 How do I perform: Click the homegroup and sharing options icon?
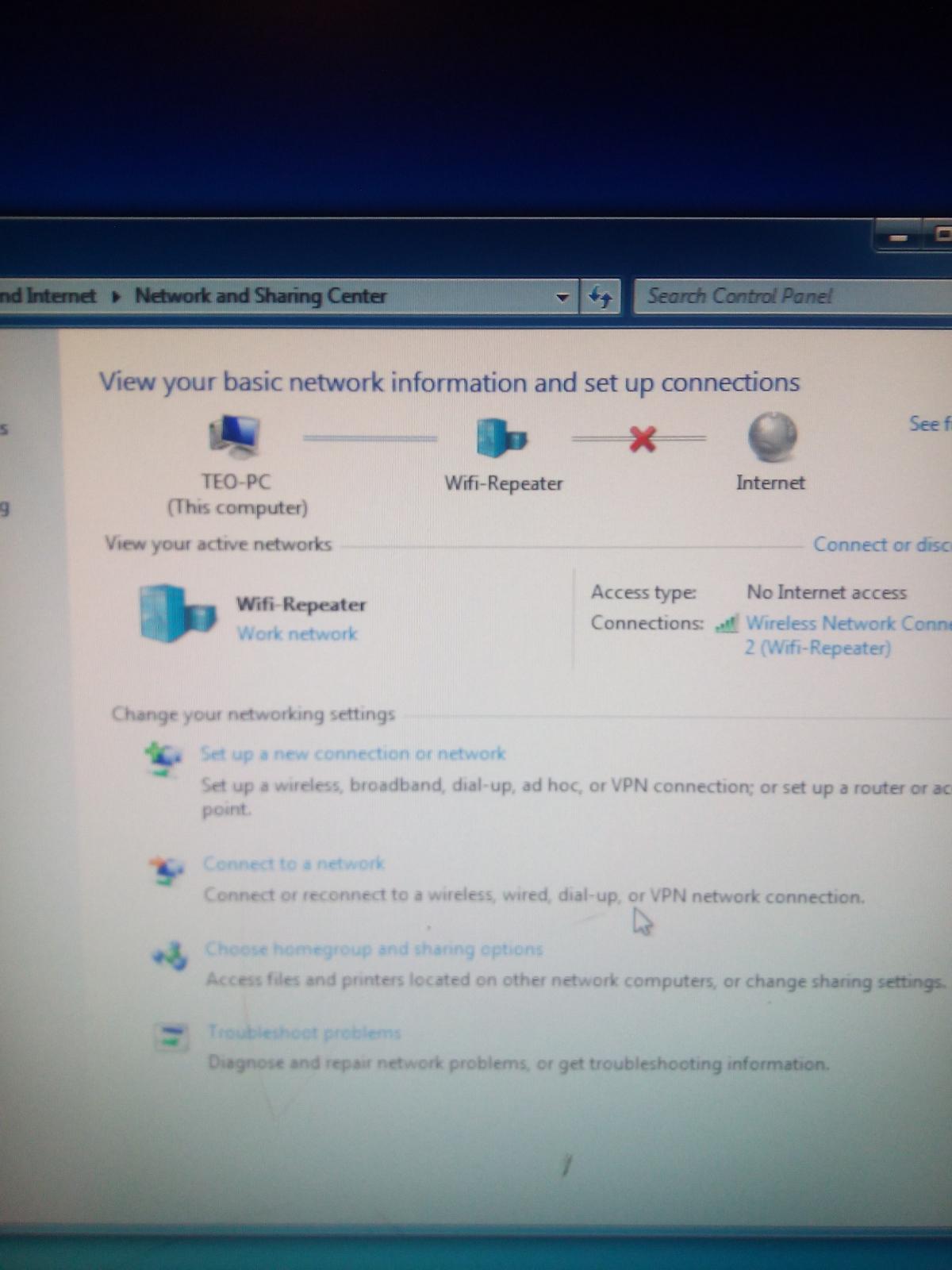(x=171, y=956)
